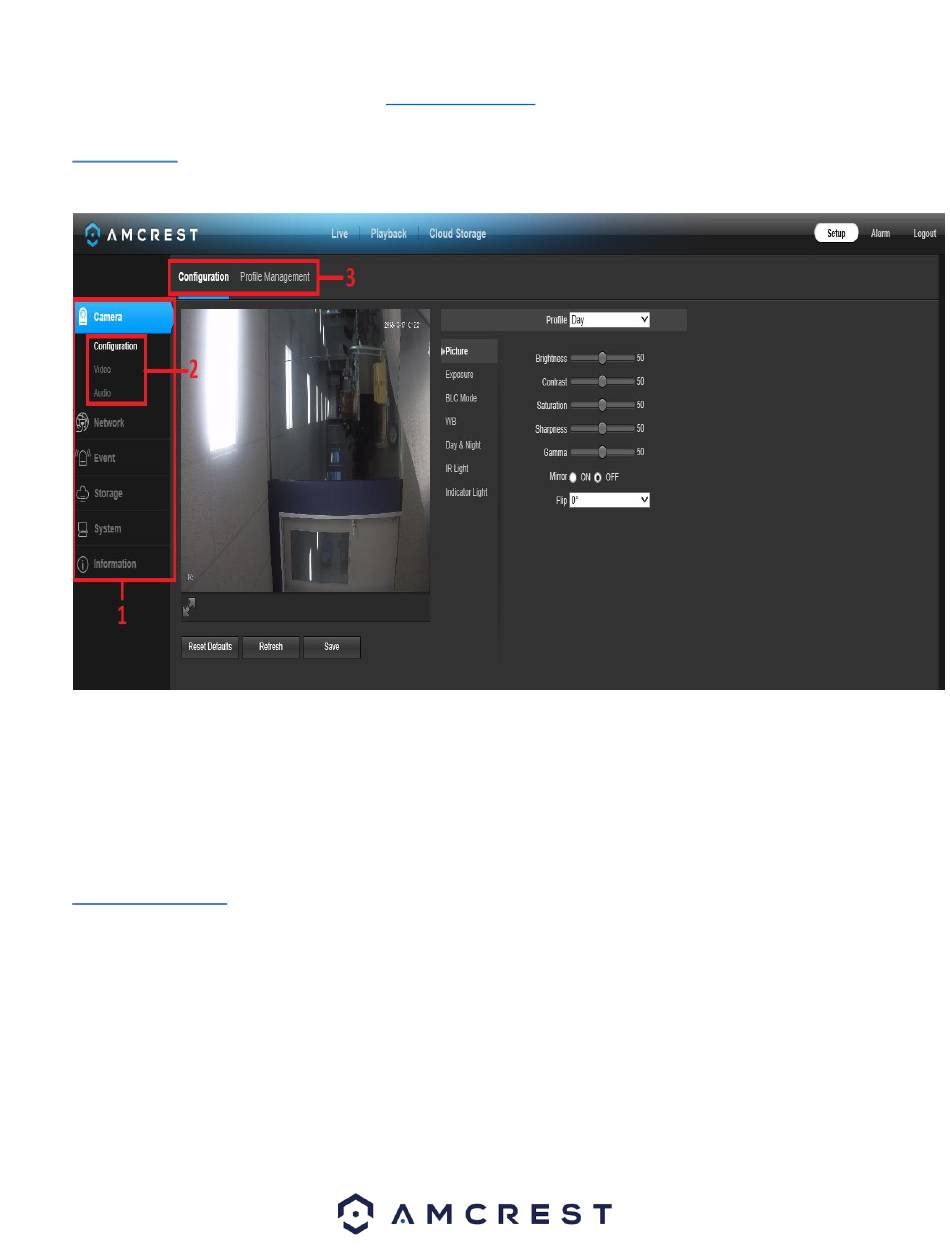Click the Save button

(332, 647)
